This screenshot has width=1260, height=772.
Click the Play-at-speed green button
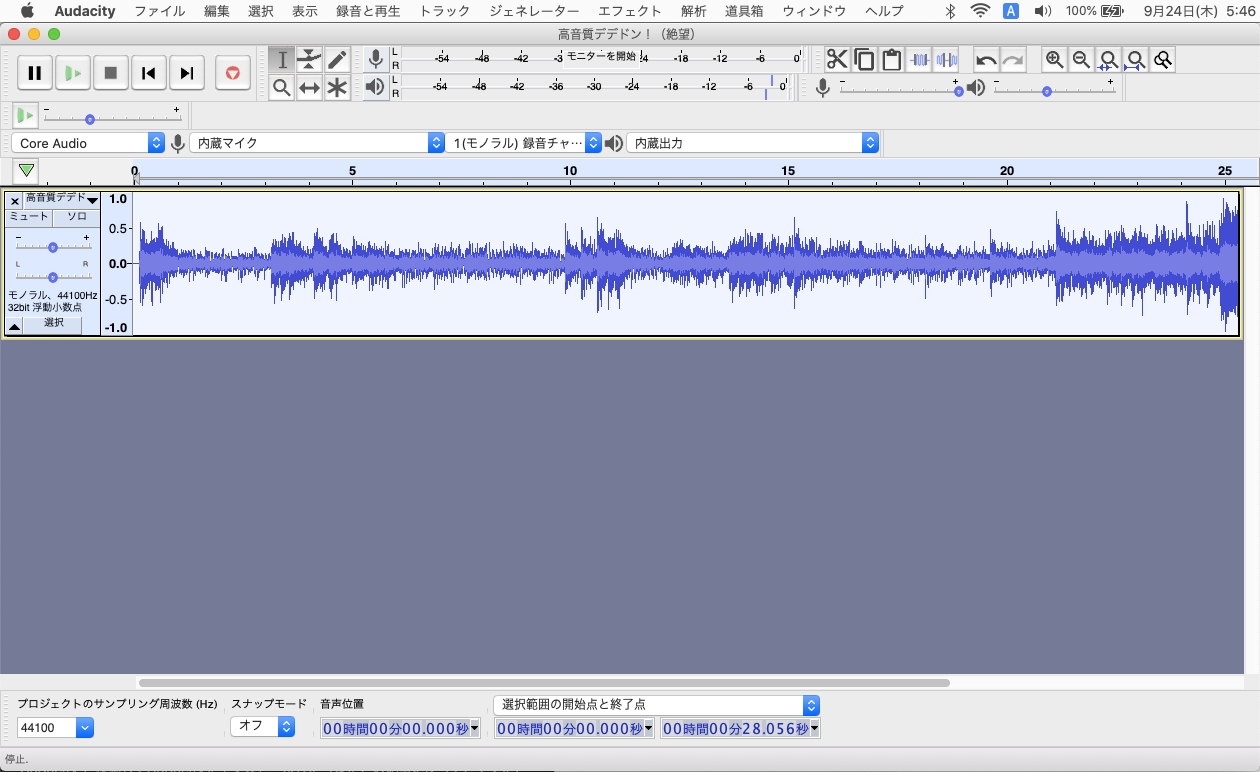click(26, 115)
